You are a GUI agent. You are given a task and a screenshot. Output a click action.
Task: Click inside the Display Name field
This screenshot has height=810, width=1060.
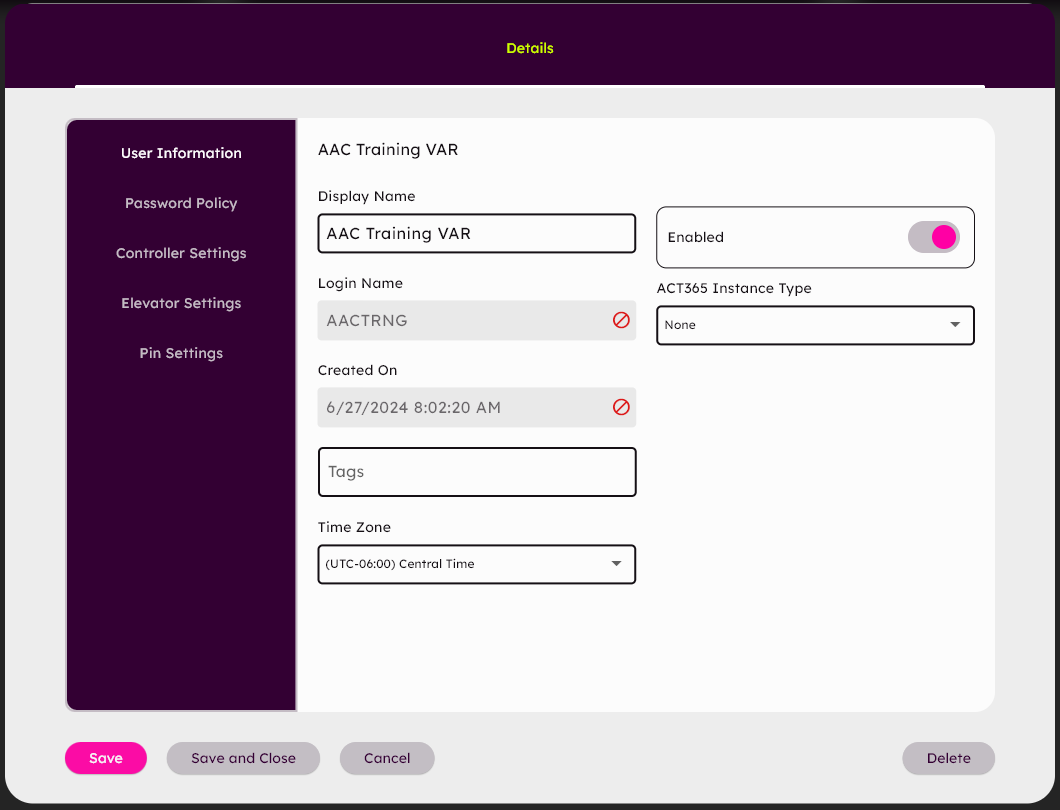coord(476,233)
